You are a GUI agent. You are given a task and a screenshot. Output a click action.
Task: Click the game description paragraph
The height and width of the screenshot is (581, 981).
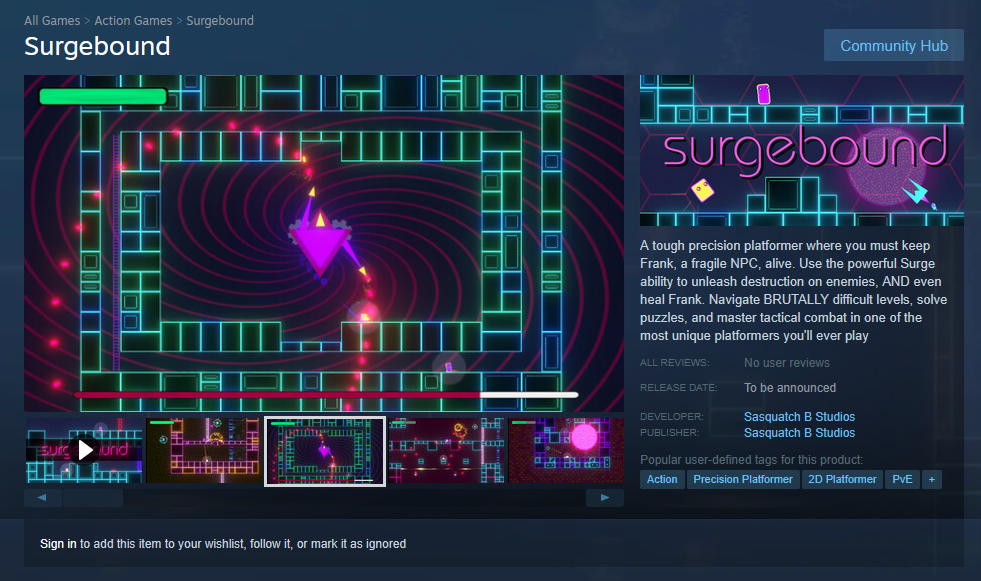click(793, 291)
